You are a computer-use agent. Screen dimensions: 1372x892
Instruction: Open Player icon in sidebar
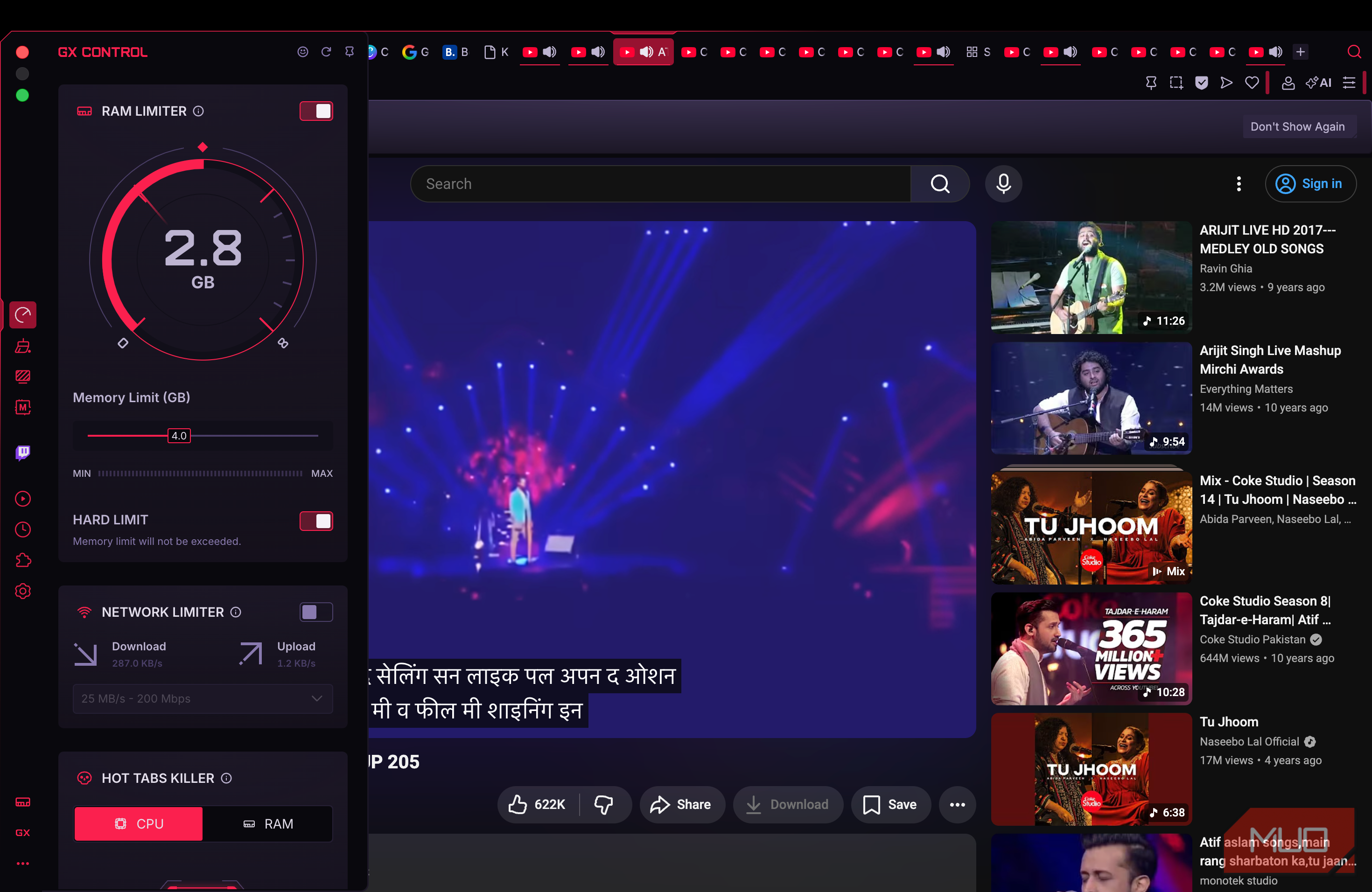pyautogui.click(x=23, y=498)
